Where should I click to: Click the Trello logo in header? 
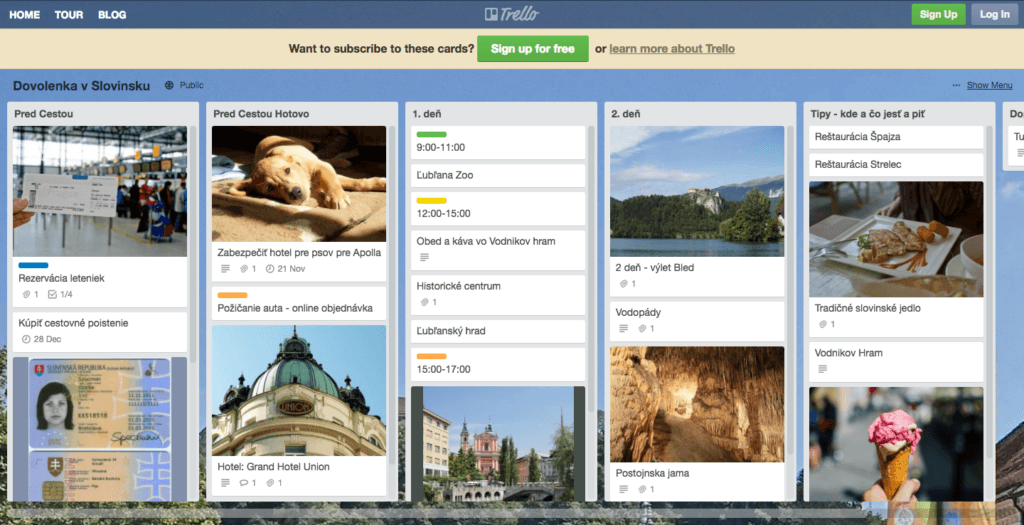(x=511, y=14)
